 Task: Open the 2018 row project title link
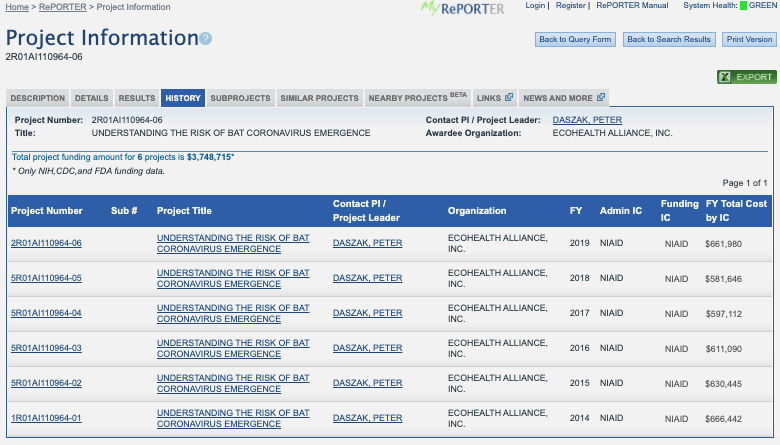233,278
